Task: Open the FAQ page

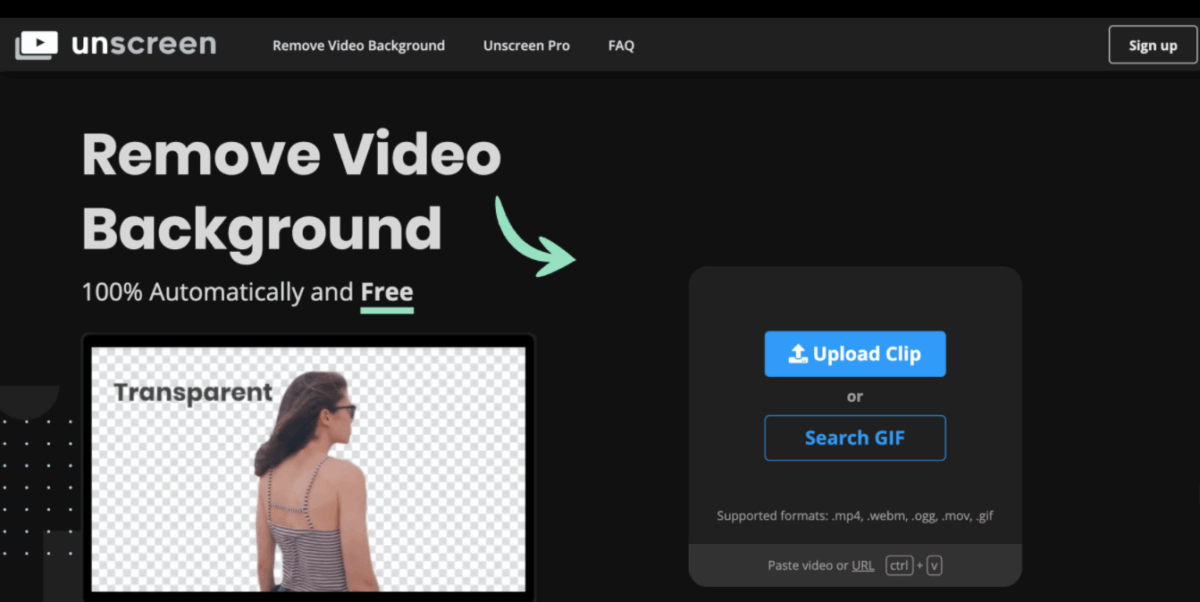Action: pyautogui.click(x=621, y=45)
